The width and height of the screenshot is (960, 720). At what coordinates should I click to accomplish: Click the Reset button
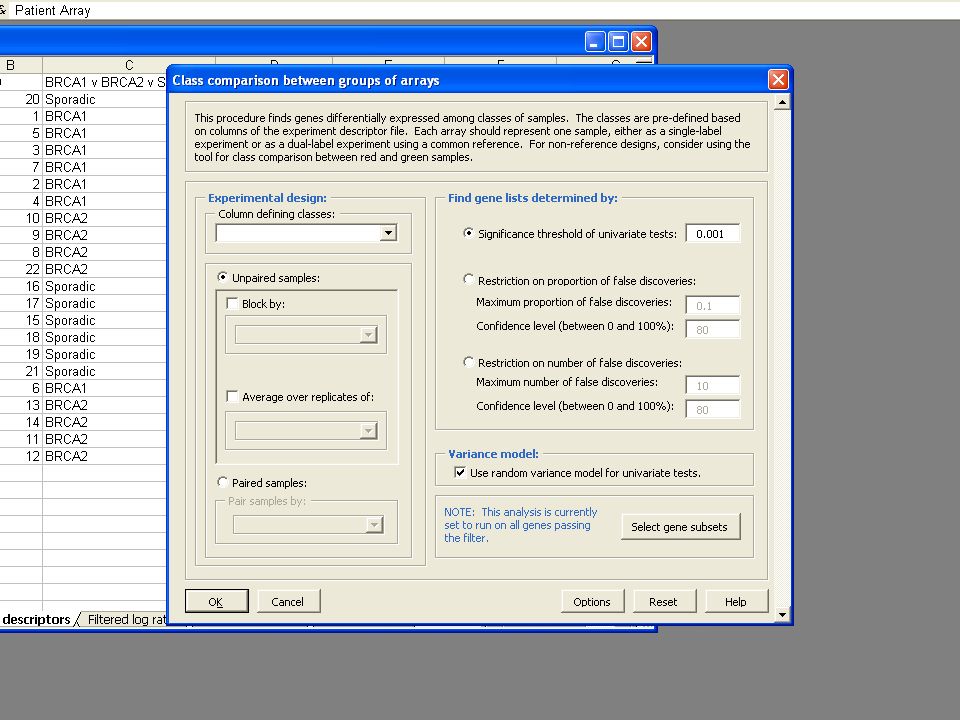pyautogui.click(x=664, y=601)
